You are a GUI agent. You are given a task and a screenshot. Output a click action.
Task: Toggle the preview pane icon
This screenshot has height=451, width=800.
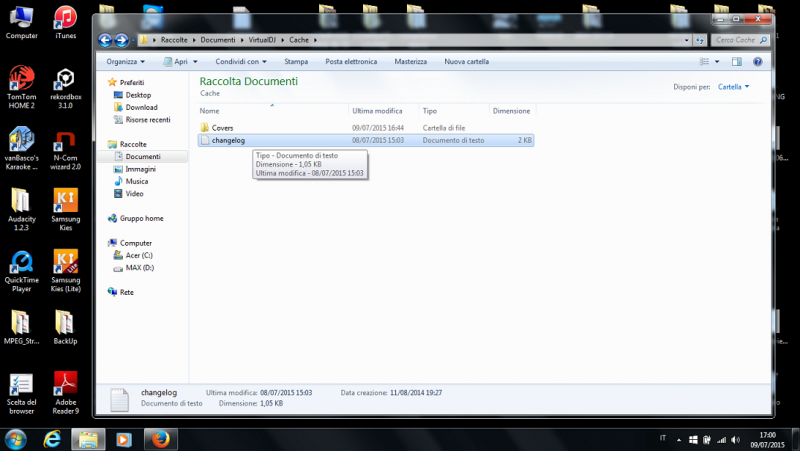tap(736, 62)
